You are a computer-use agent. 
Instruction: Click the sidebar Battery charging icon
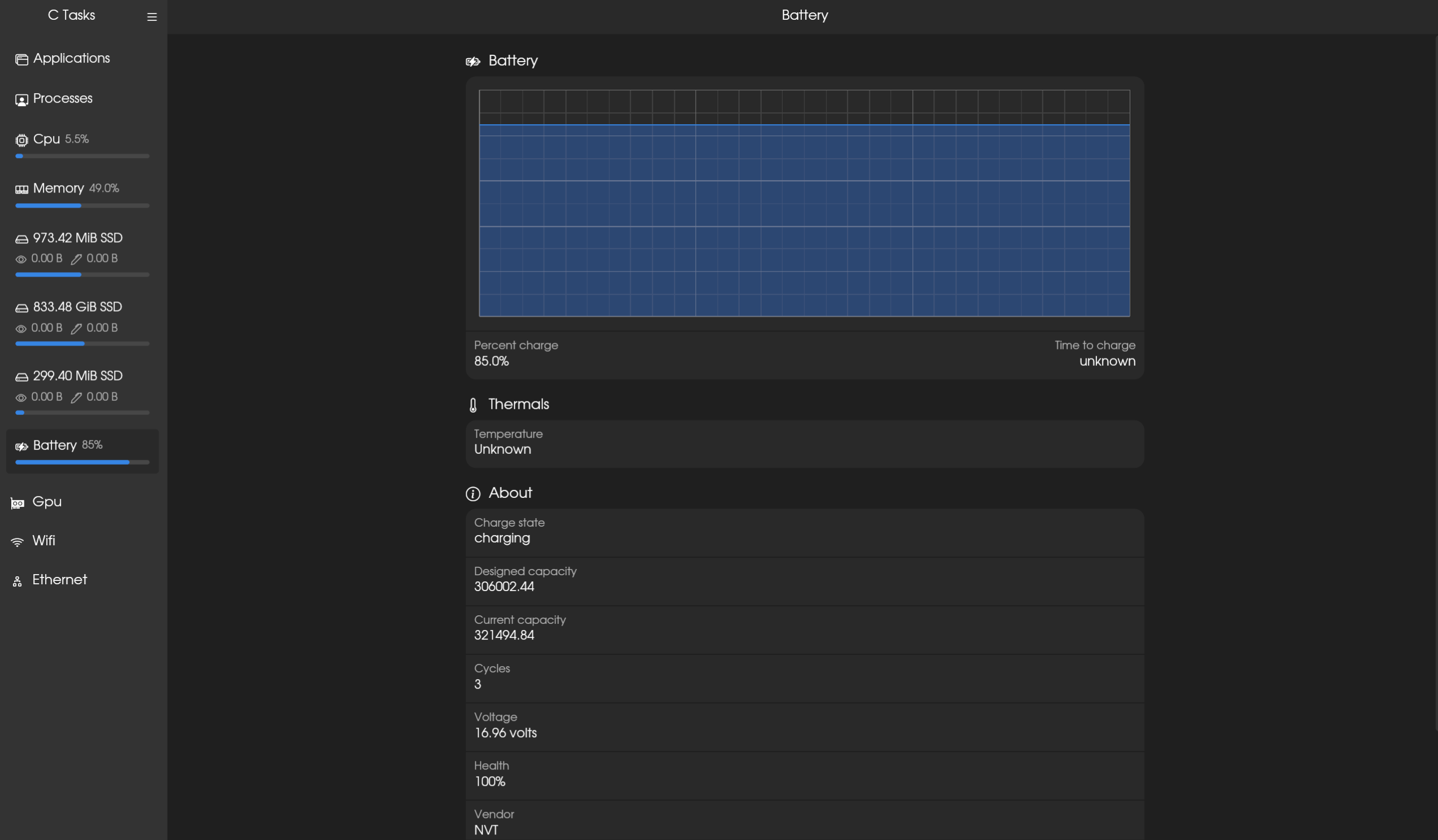tap(21, 446)
